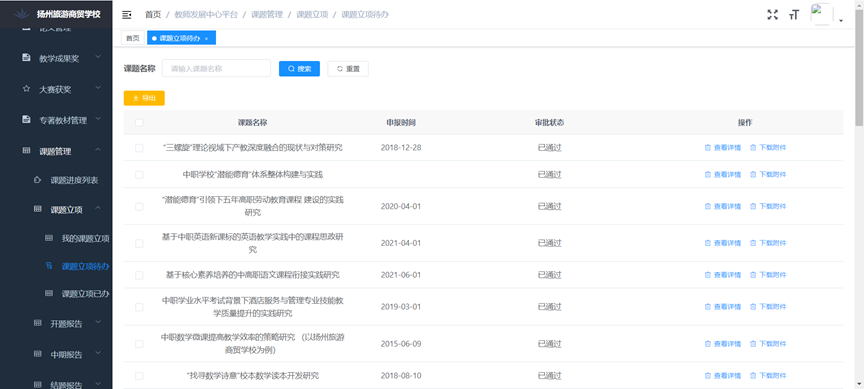Click the yellow 导出 button
Viewport: 864px width, 389px height.
[144, 98]
